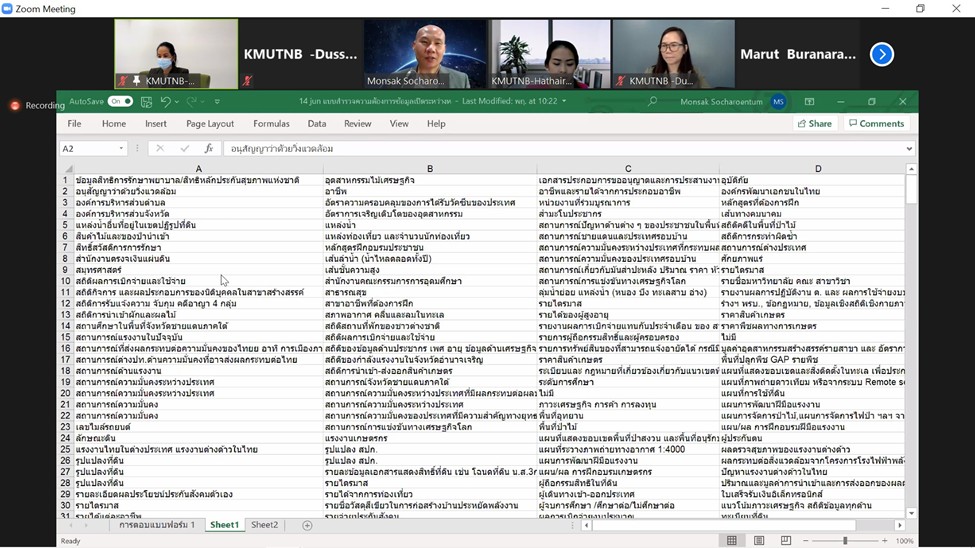The width and height of the screenshot is (975, 548).
Task: Click the Share button
Action: point(814,124)
